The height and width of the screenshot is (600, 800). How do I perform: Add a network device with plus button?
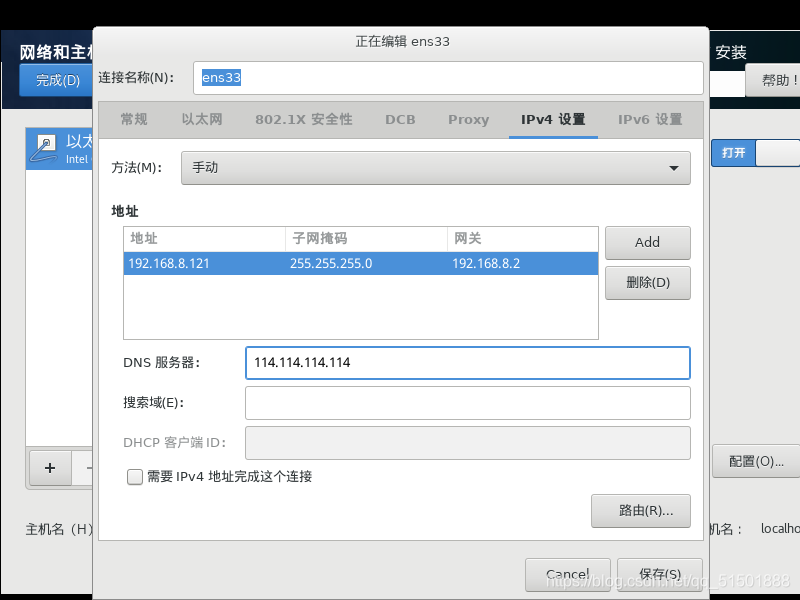pos(50,468)
